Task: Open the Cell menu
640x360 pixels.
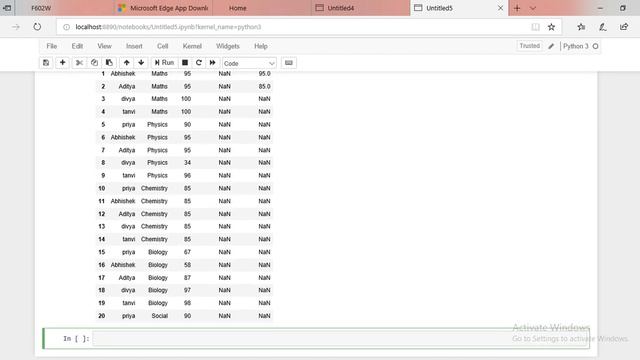Action: pos(162,46)
